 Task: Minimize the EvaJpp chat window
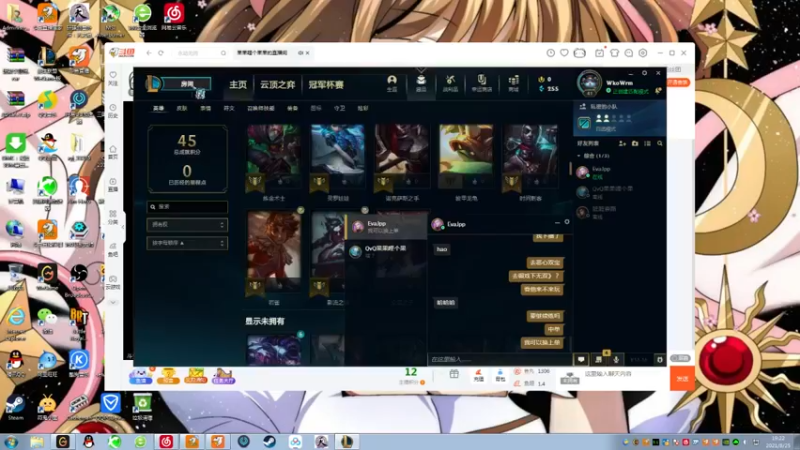[557, 222]
